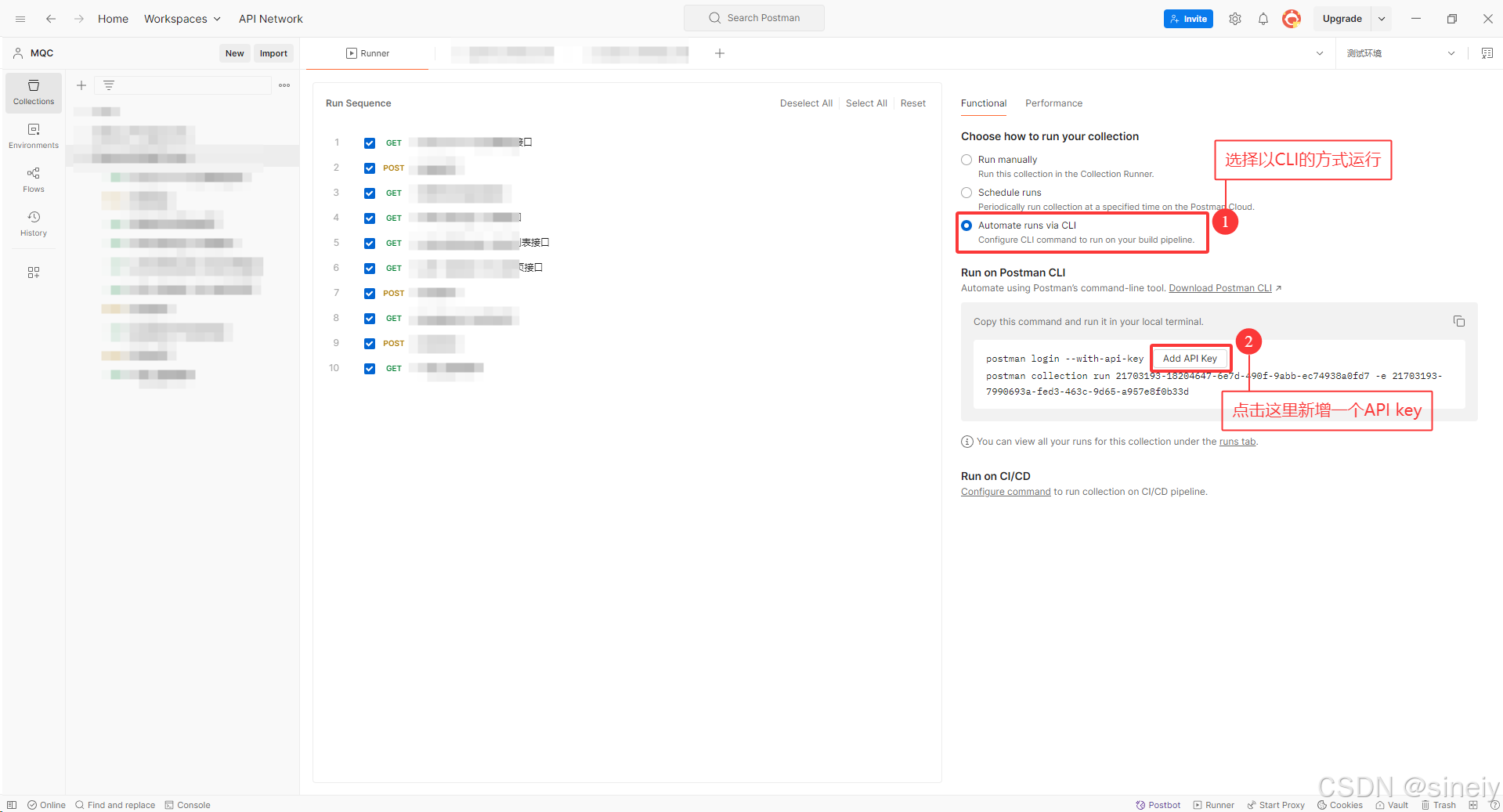The image size is (1503, 812).
Task: Toggle the sidebar layout icon in status bar
Action: (x=12, y=805)
